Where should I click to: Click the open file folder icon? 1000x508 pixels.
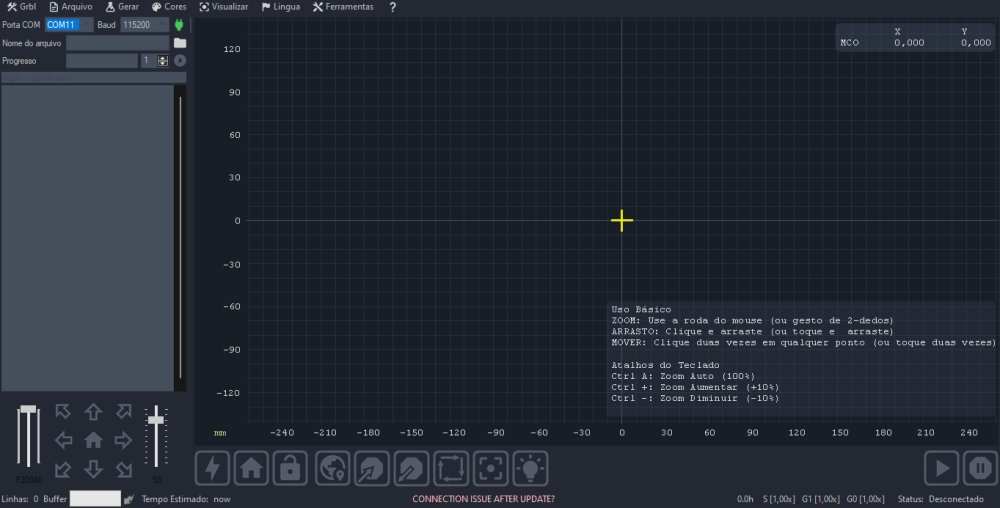click(180, 43)
